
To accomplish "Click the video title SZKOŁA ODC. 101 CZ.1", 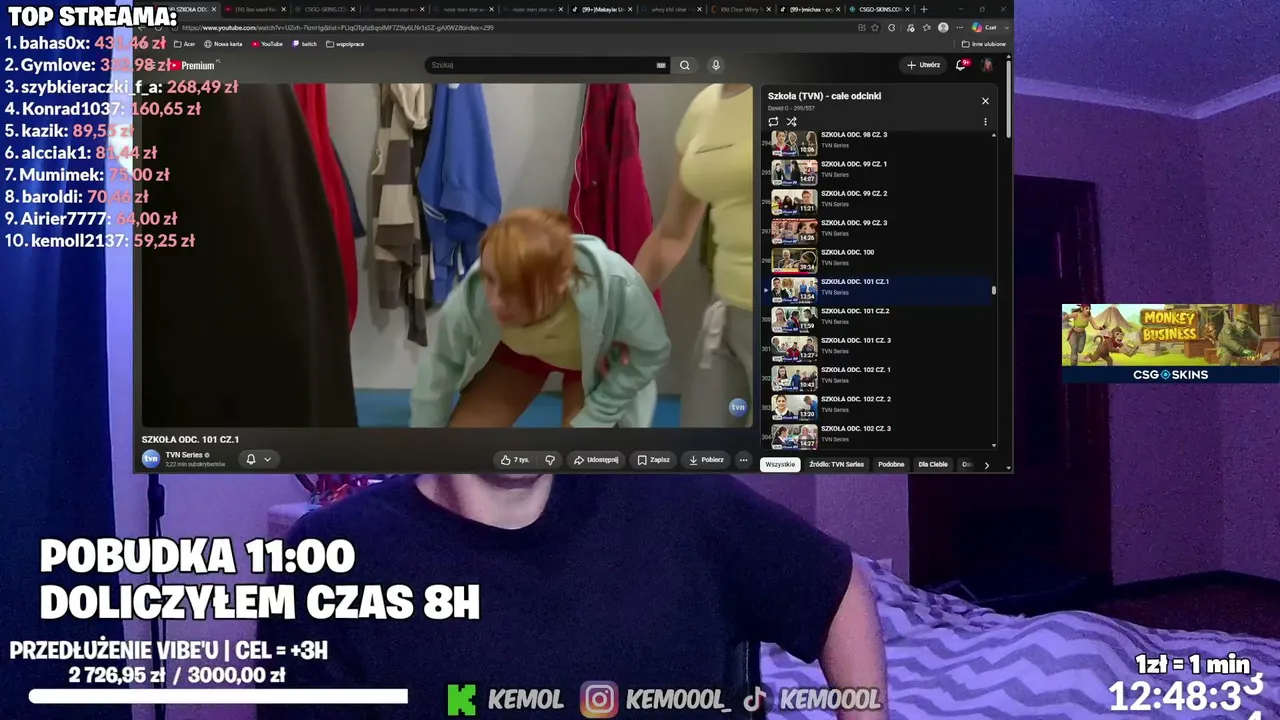I will tap(190, 439).
